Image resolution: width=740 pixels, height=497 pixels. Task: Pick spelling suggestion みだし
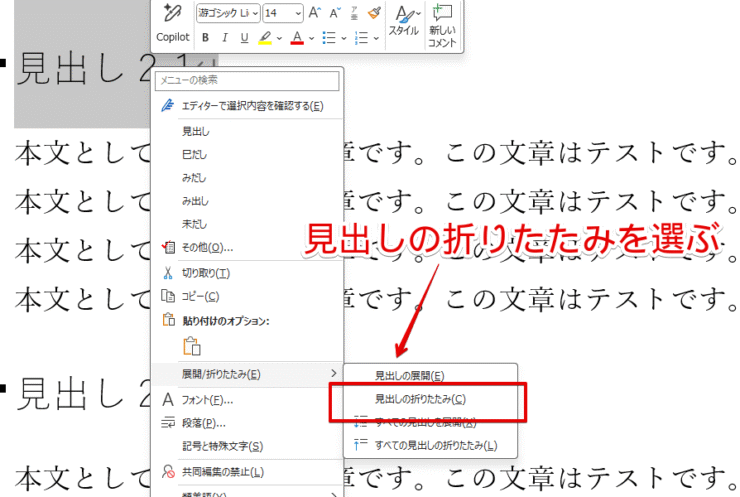[x=247, y=178]
